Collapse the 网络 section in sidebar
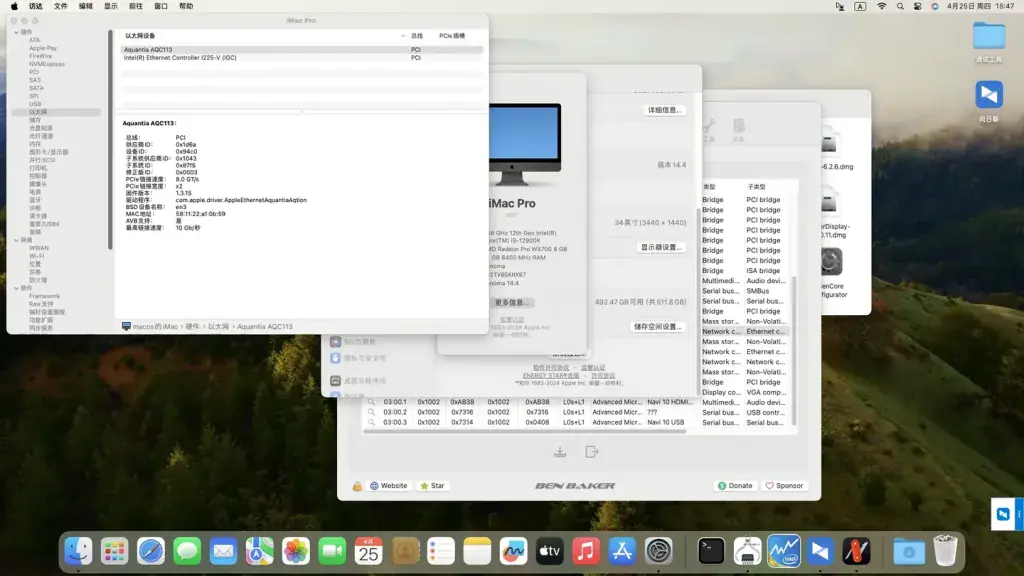 tap(16, 240)
